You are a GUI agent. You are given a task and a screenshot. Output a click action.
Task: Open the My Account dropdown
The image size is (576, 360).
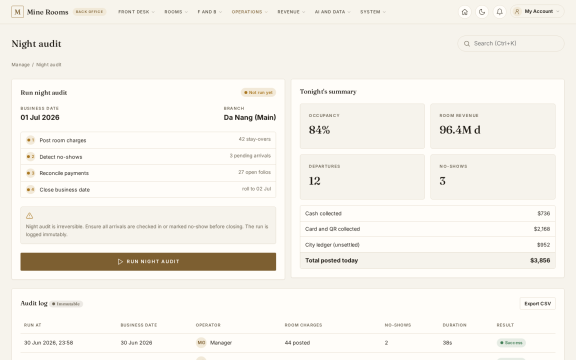tap(537, 12)
